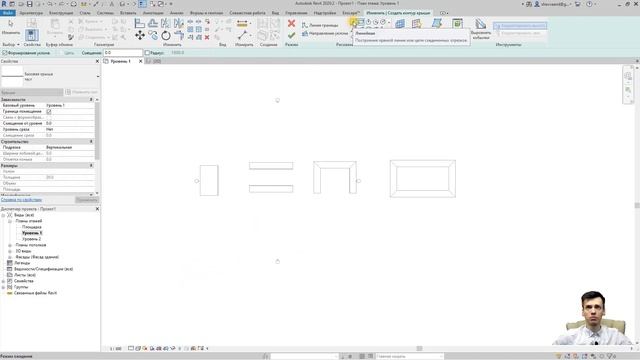Expand the 3D Views tree node

(x=10, y=251)
